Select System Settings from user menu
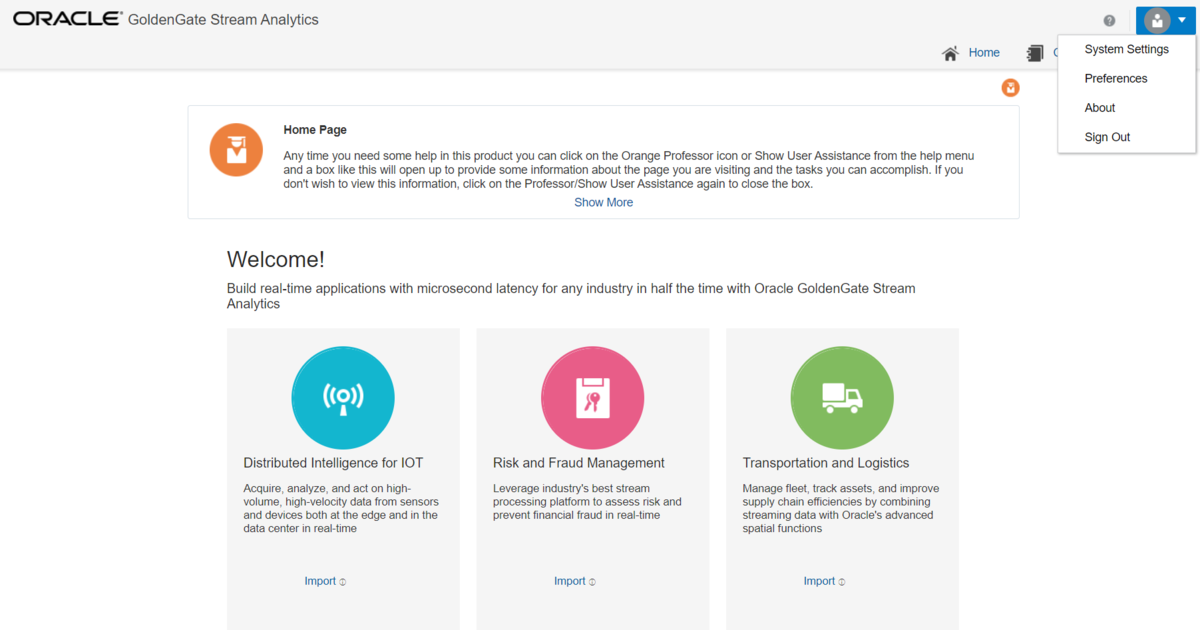Screen dimensions: 1200x630 coord(1126,49)
